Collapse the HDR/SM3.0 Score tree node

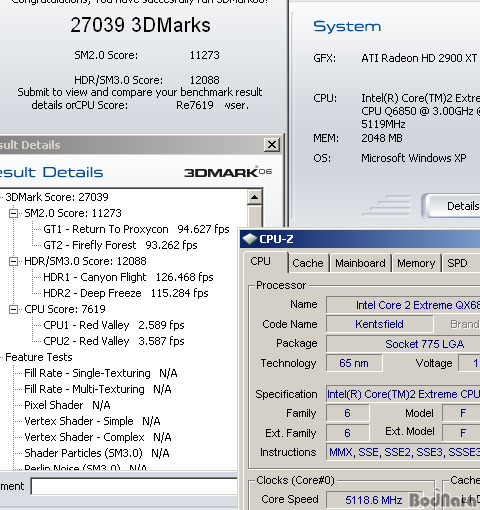point(13,261)
